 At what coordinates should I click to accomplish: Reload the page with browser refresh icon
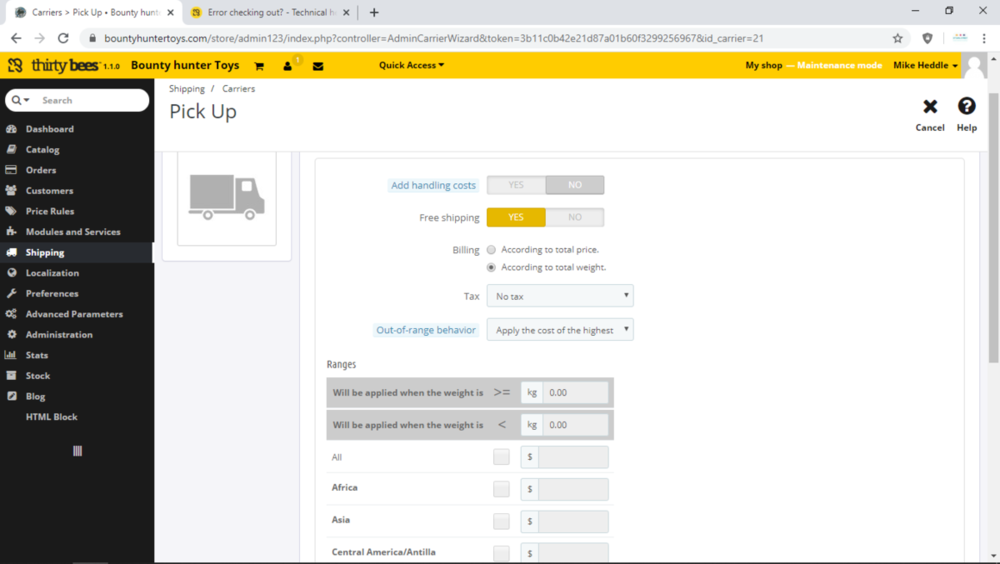(x=63, y=38)
